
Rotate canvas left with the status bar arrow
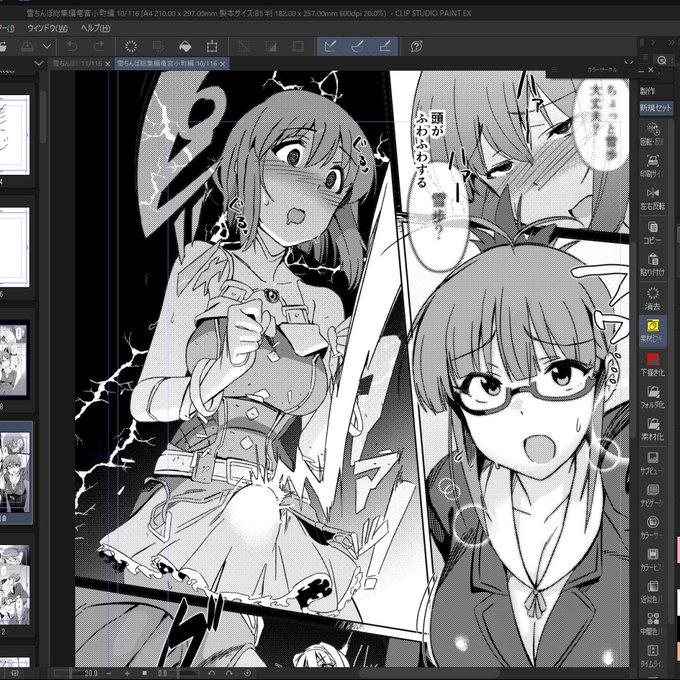211,673
